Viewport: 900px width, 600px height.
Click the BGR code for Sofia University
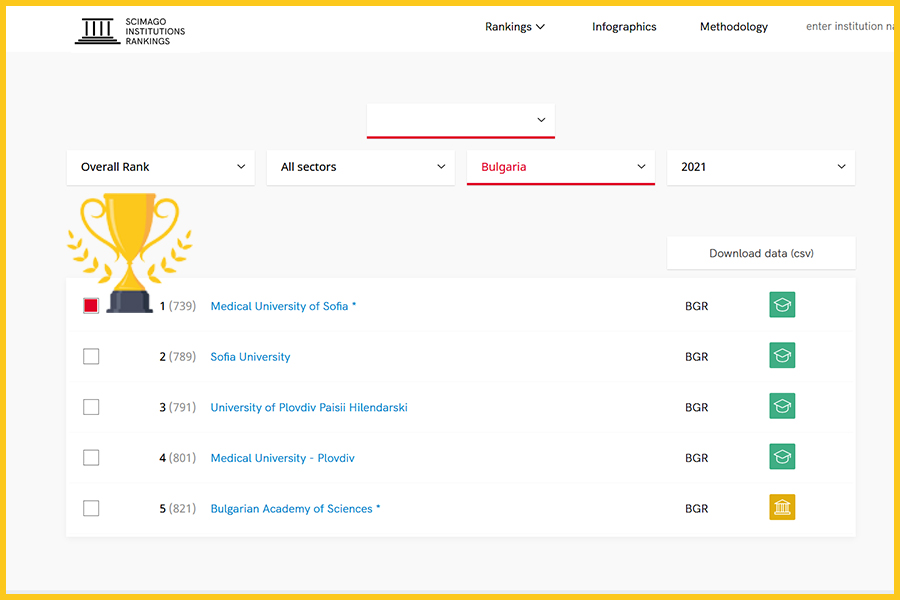(696, 357)
